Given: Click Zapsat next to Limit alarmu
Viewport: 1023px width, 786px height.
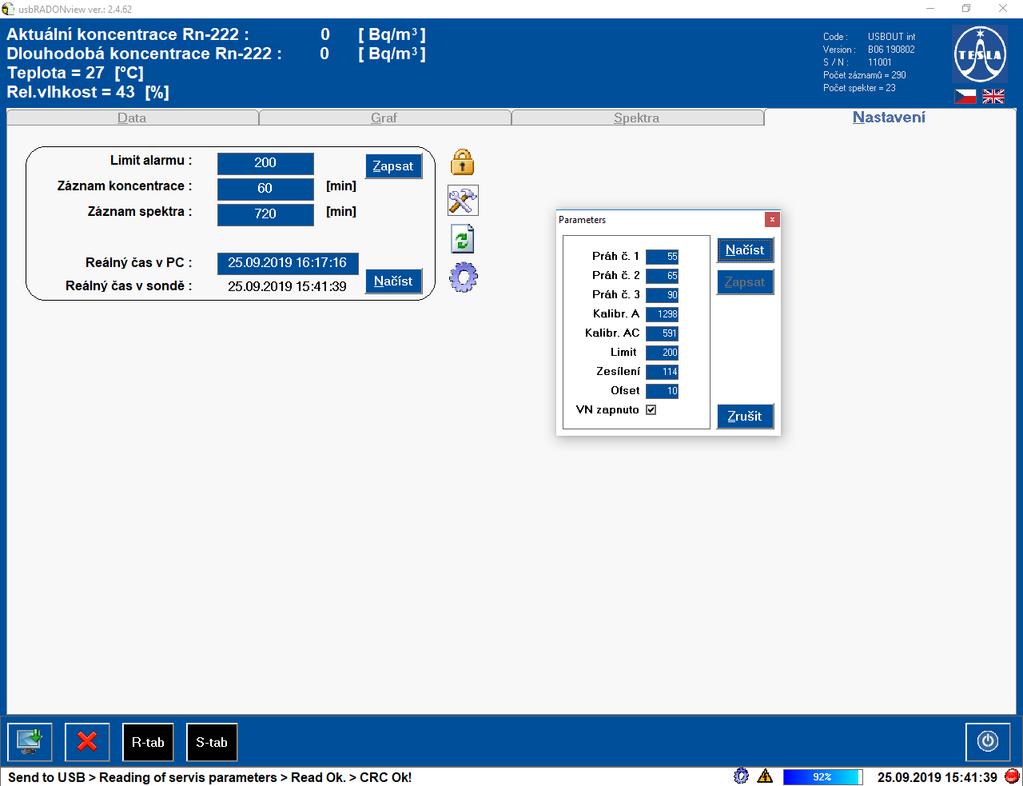Looking at the screenshot, I should [393, 166].
